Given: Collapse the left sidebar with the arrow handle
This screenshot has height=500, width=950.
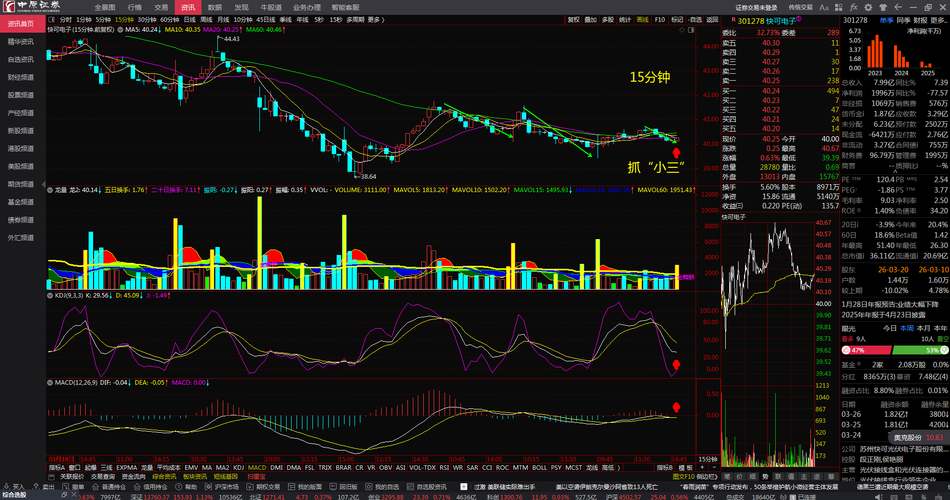Looking at the screenshot, I should pyautogui.click(x=43, y=184).
